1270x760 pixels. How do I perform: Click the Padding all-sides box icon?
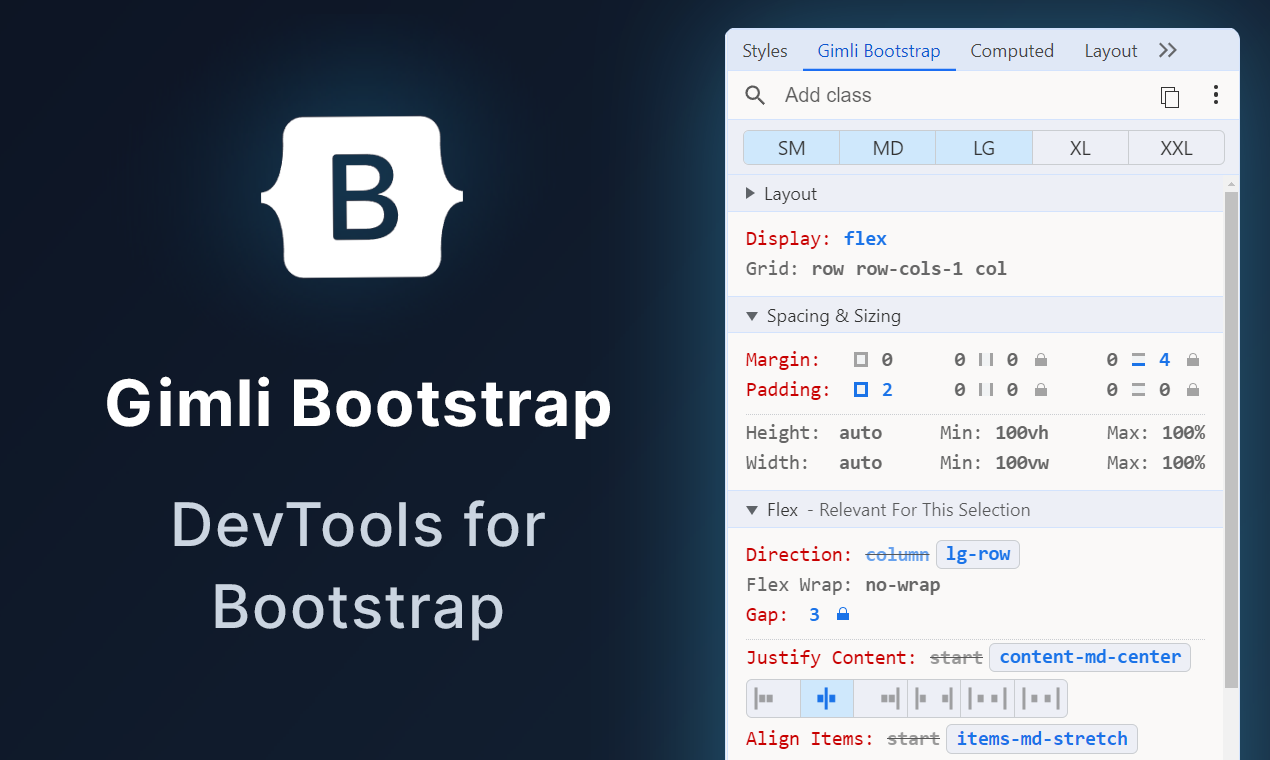point(861,390)
